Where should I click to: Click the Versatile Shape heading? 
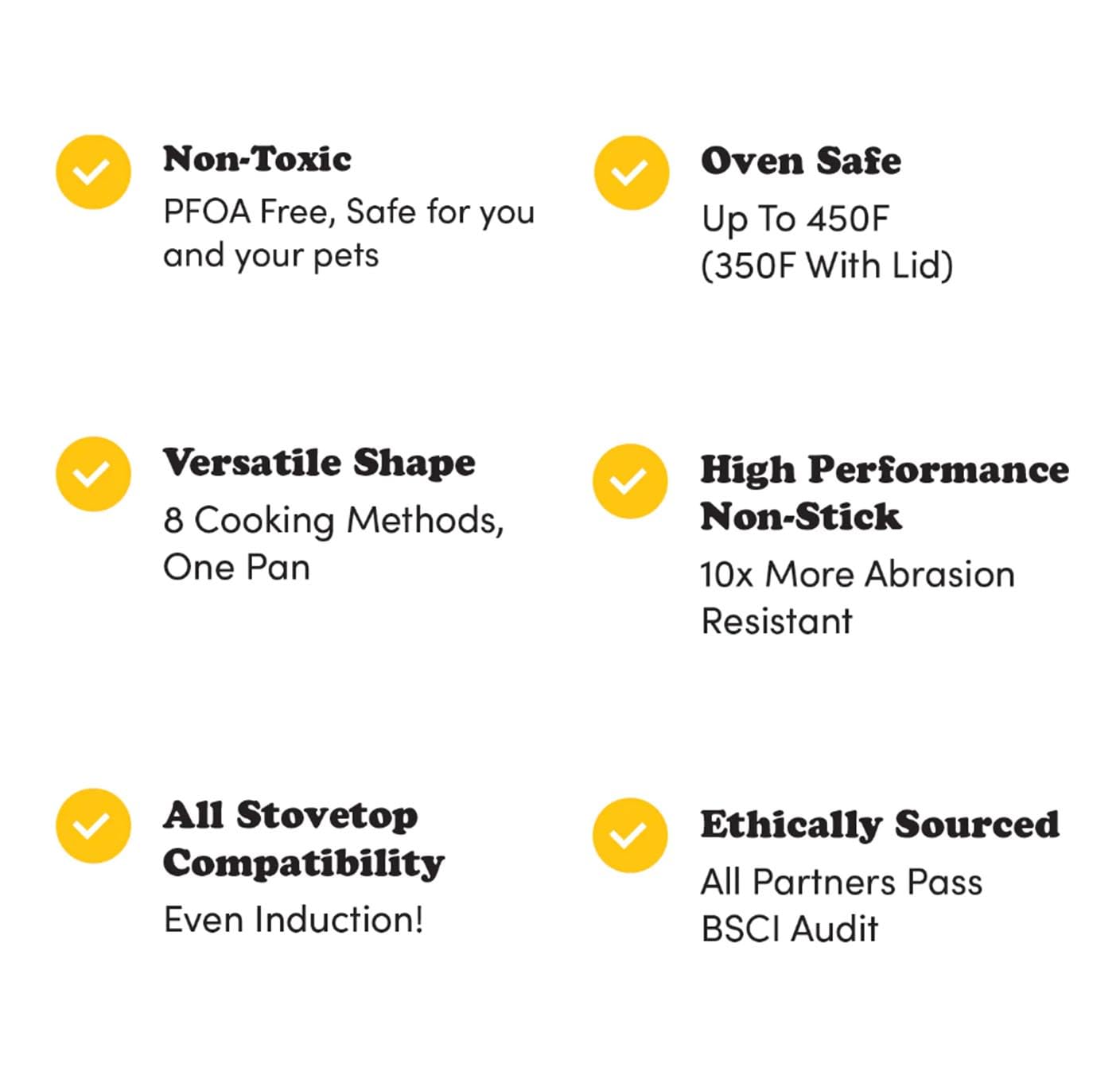click(x=319, y=463)
